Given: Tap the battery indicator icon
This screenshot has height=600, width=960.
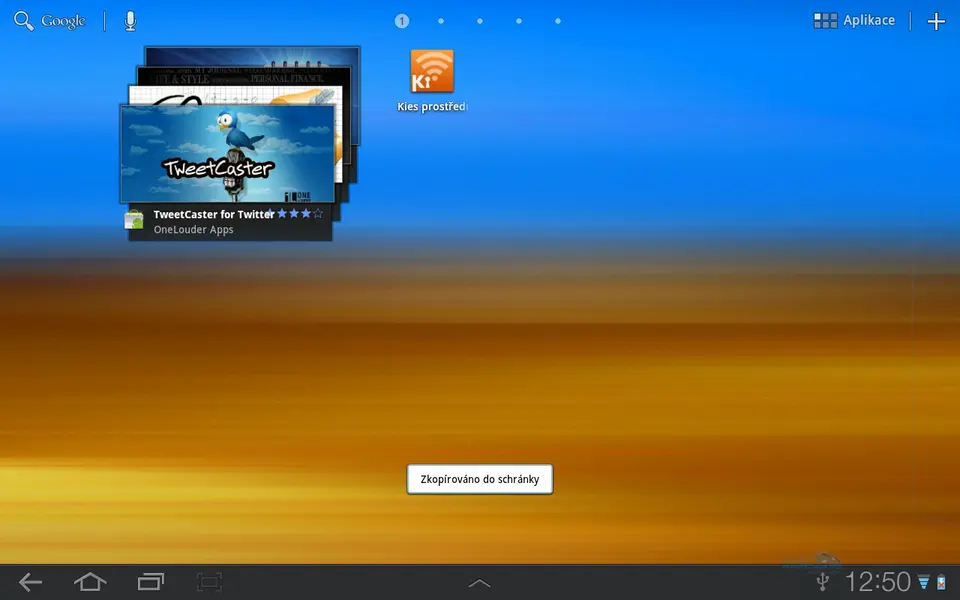Looking at the screenshot, I should click(x=941, y=583).
